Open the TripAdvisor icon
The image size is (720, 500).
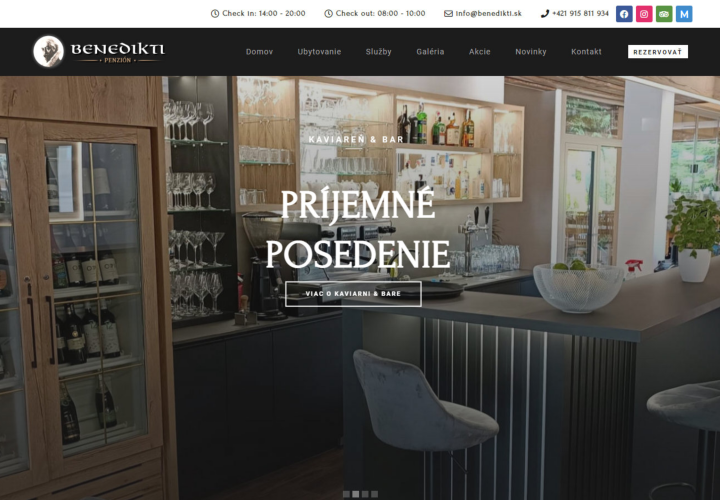point(664,14)
